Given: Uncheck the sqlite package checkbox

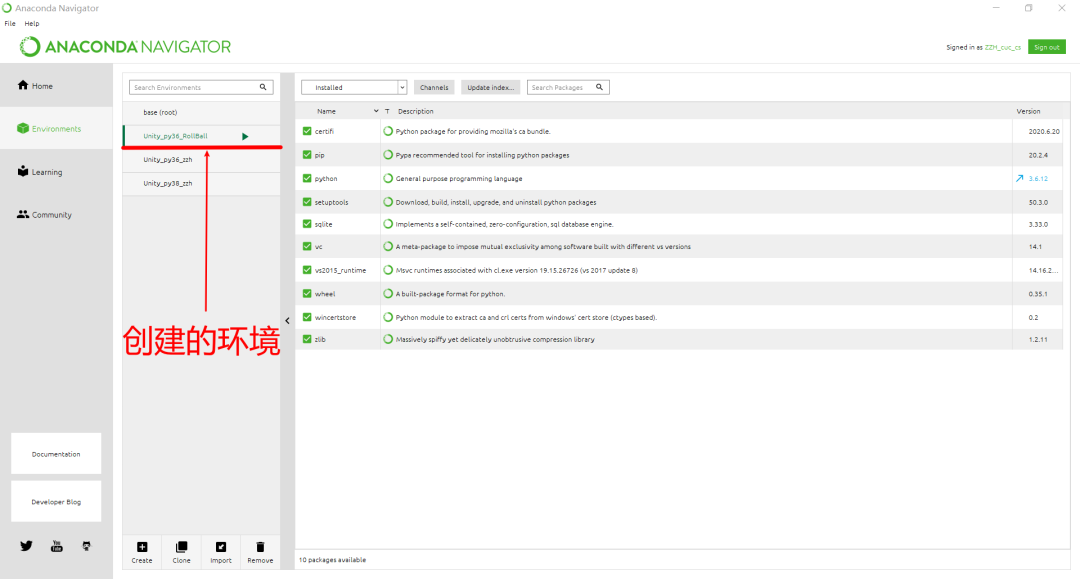Looking at the screenshot, I should click(307, 224).
